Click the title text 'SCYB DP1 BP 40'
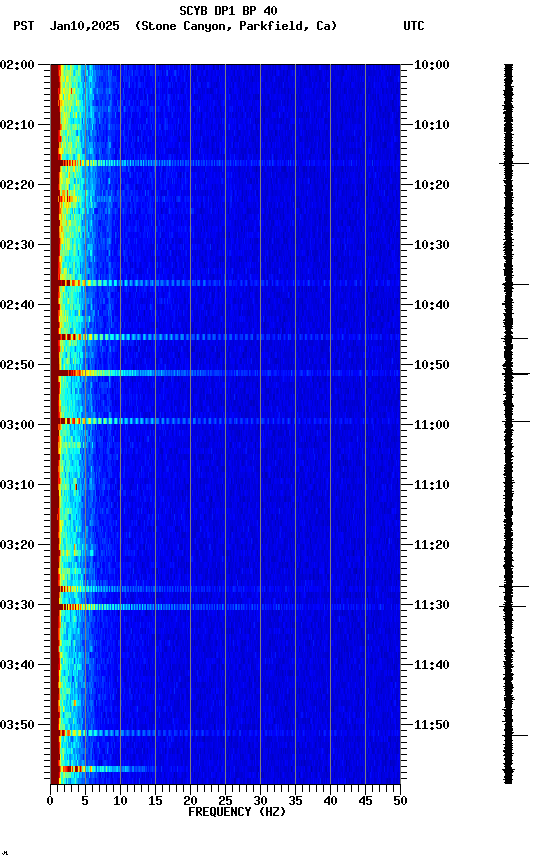 (228, 11)
